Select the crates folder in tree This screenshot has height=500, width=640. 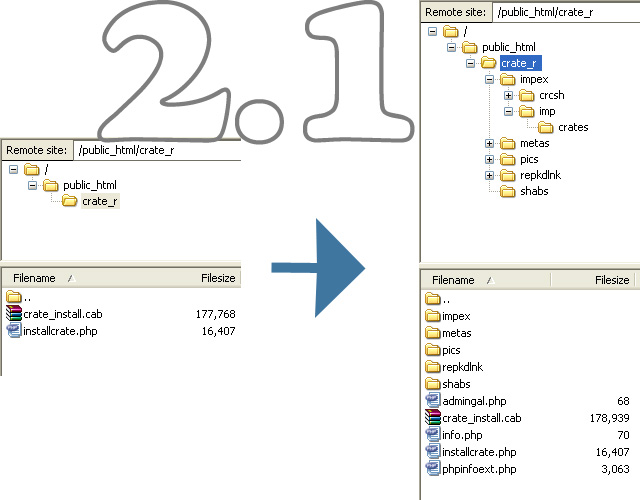(x=572, y=127)
